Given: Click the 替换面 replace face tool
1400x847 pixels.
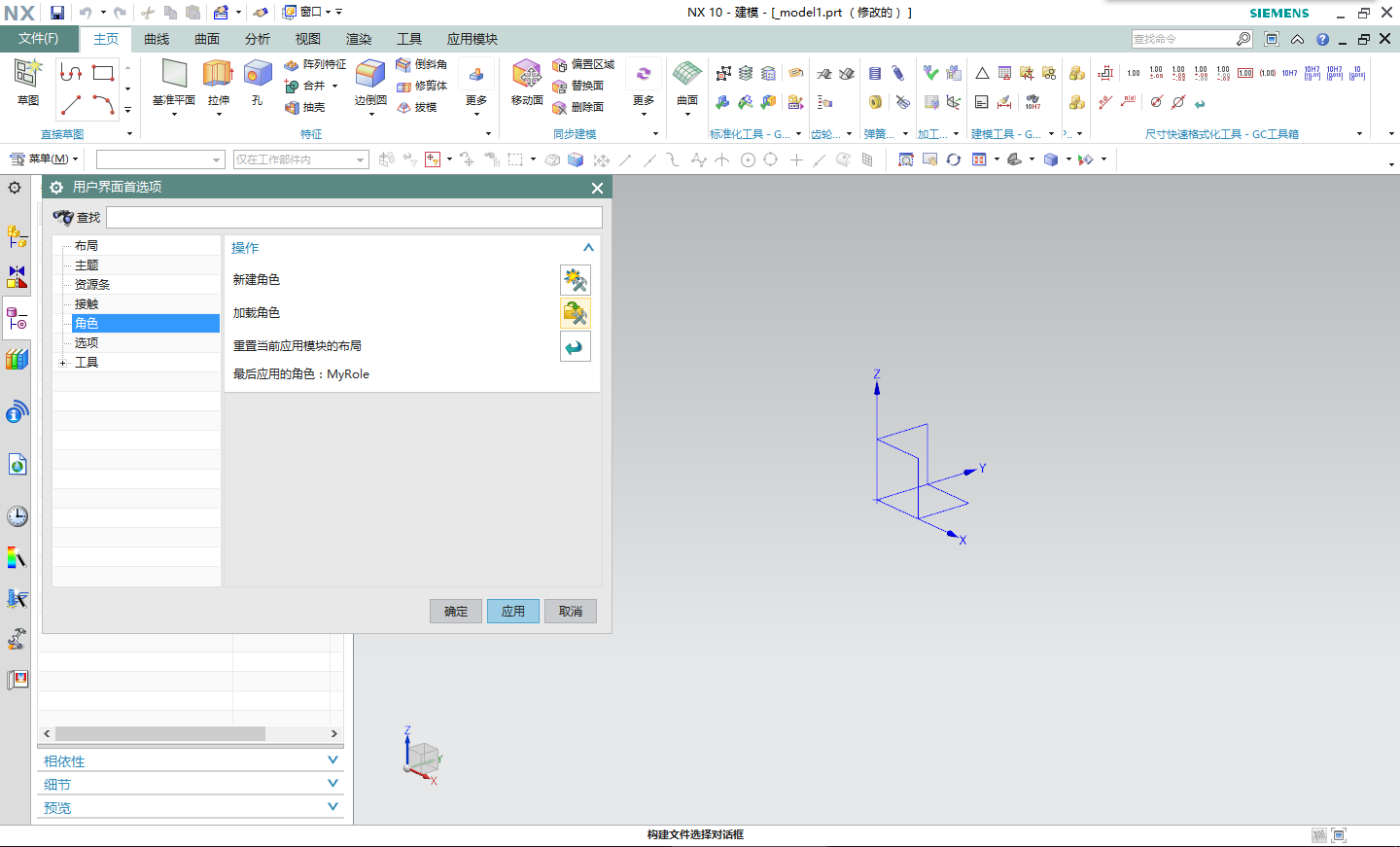Looking at the screenshot, I should pos(578,86).
